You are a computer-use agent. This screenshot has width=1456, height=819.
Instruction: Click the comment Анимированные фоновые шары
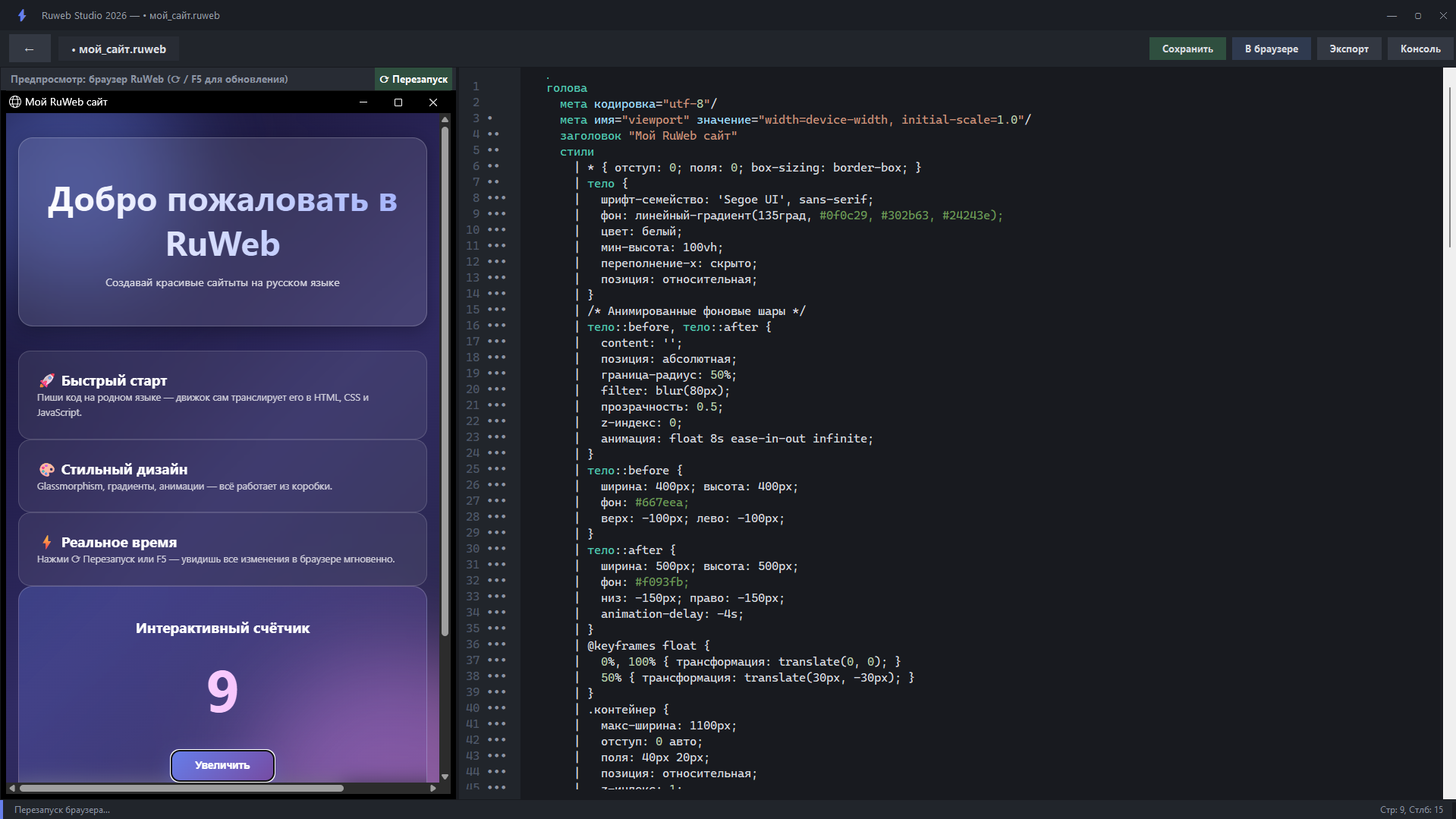[x=697, y=311]
